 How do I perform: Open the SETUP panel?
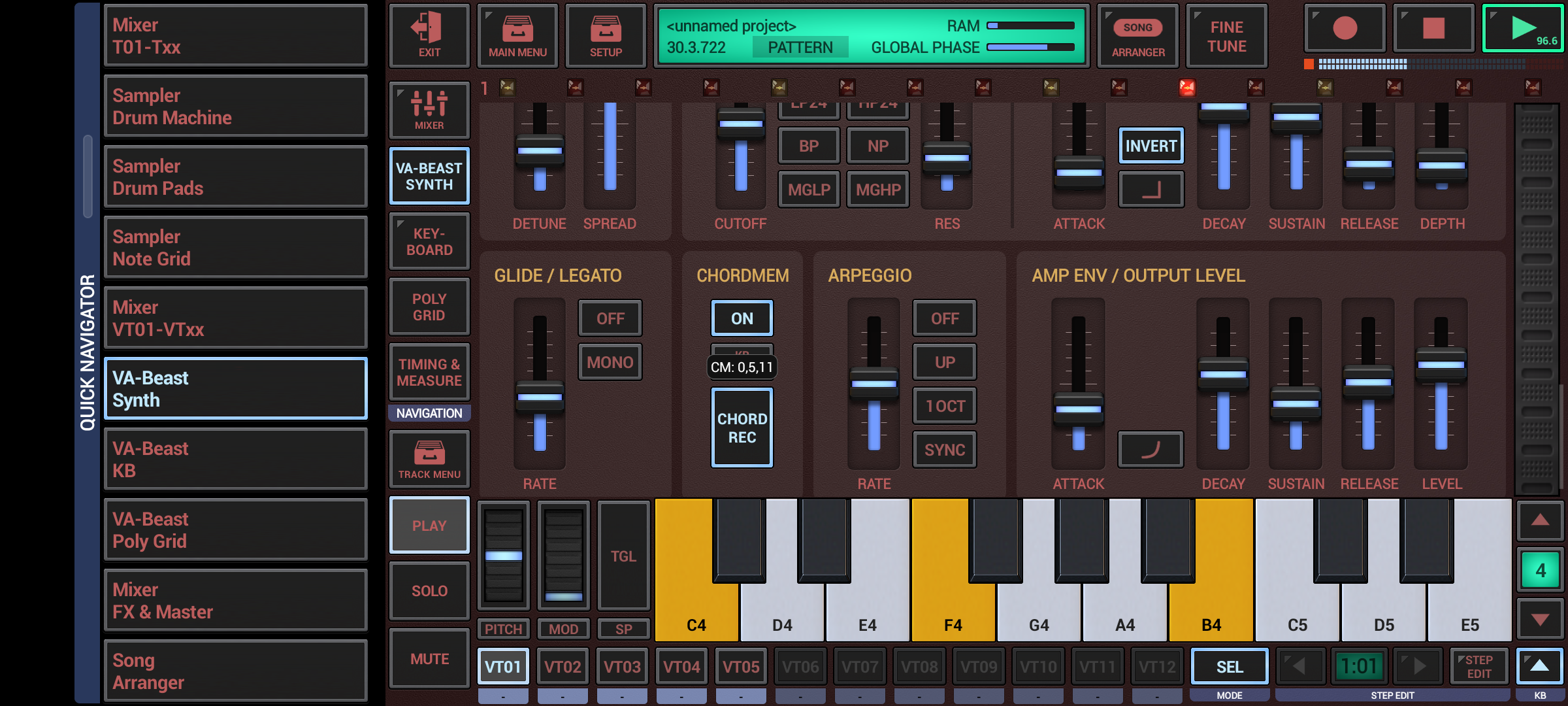coord(606,36)
